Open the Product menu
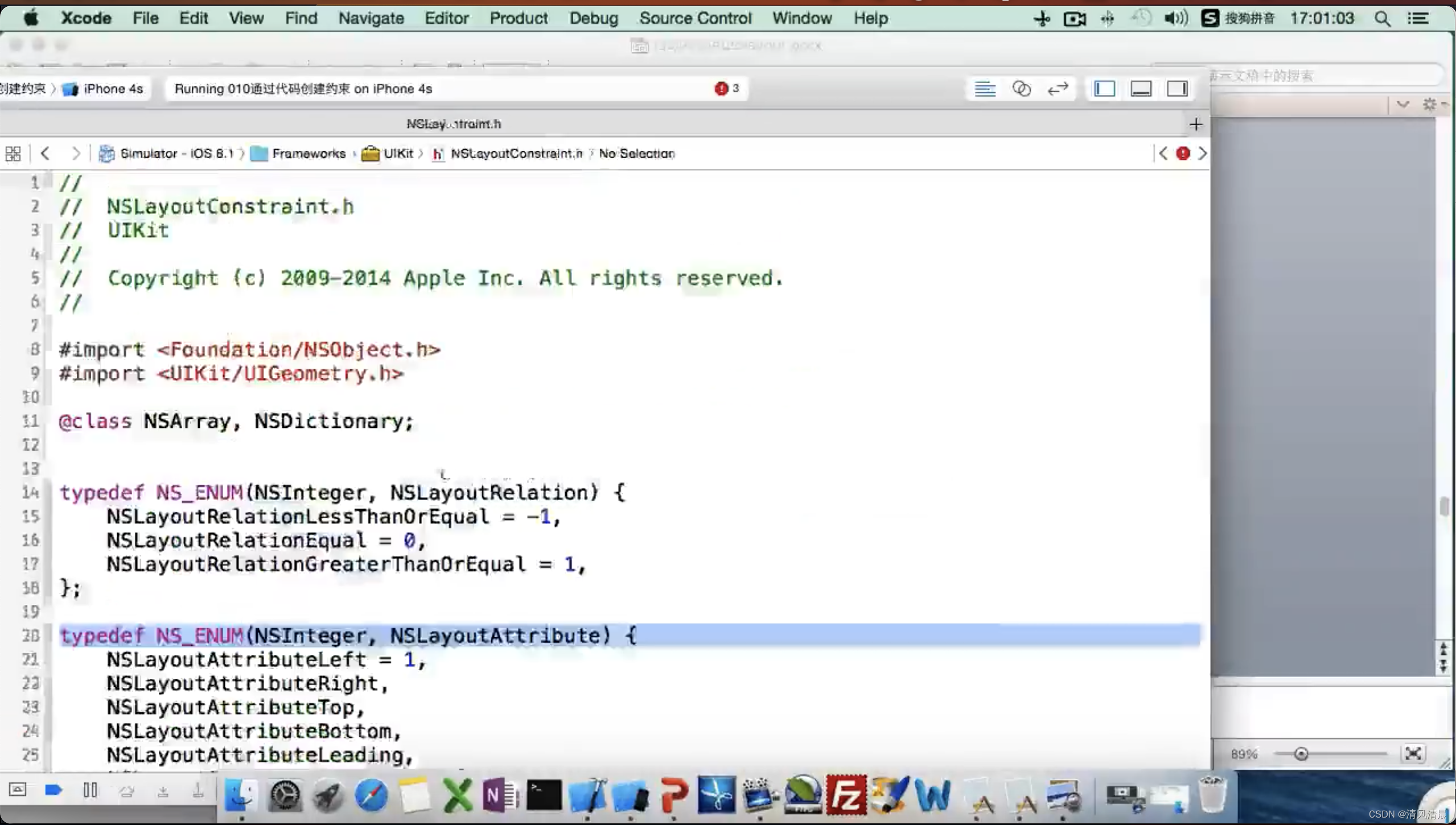This screenshot has width=1456, height=825. pos(518,18)
